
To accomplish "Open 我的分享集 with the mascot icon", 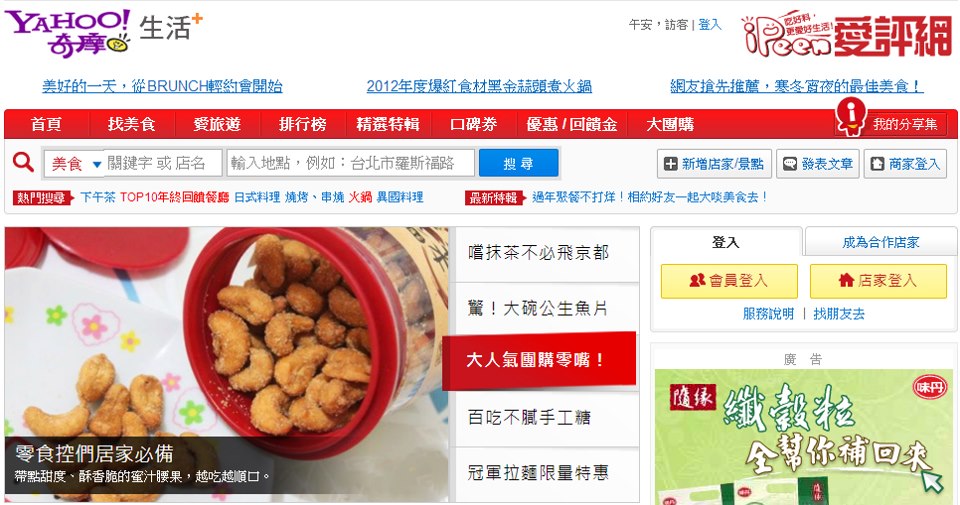I will 891,121.
